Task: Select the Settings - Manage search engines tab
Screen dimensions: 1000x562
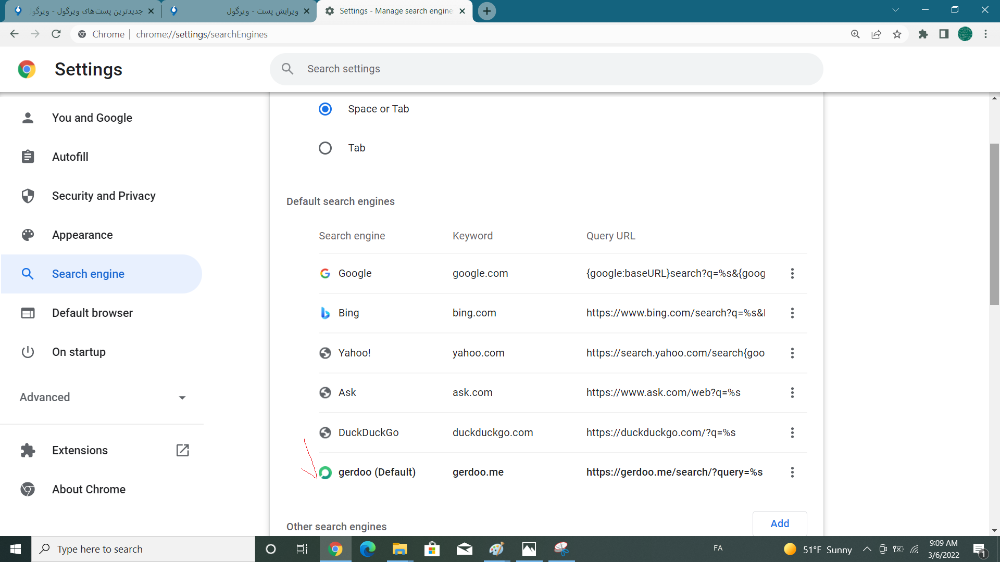Action: [x=394, y=11]
